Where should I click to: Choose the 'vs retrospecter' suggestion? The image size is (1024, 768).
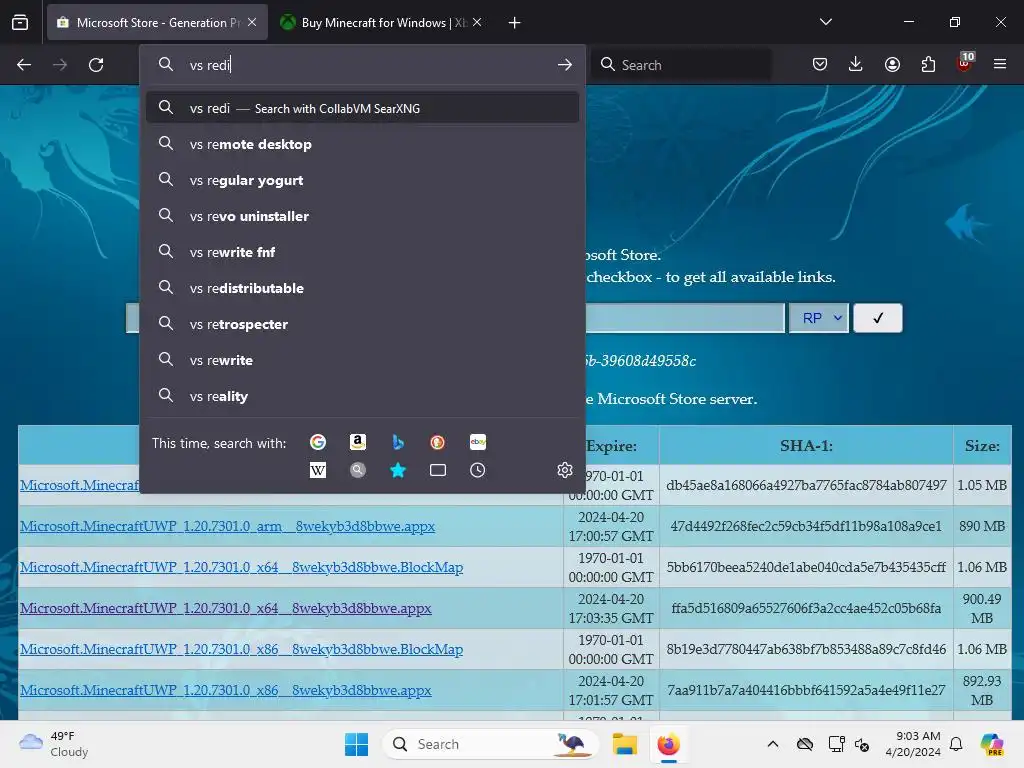point(362,324)
